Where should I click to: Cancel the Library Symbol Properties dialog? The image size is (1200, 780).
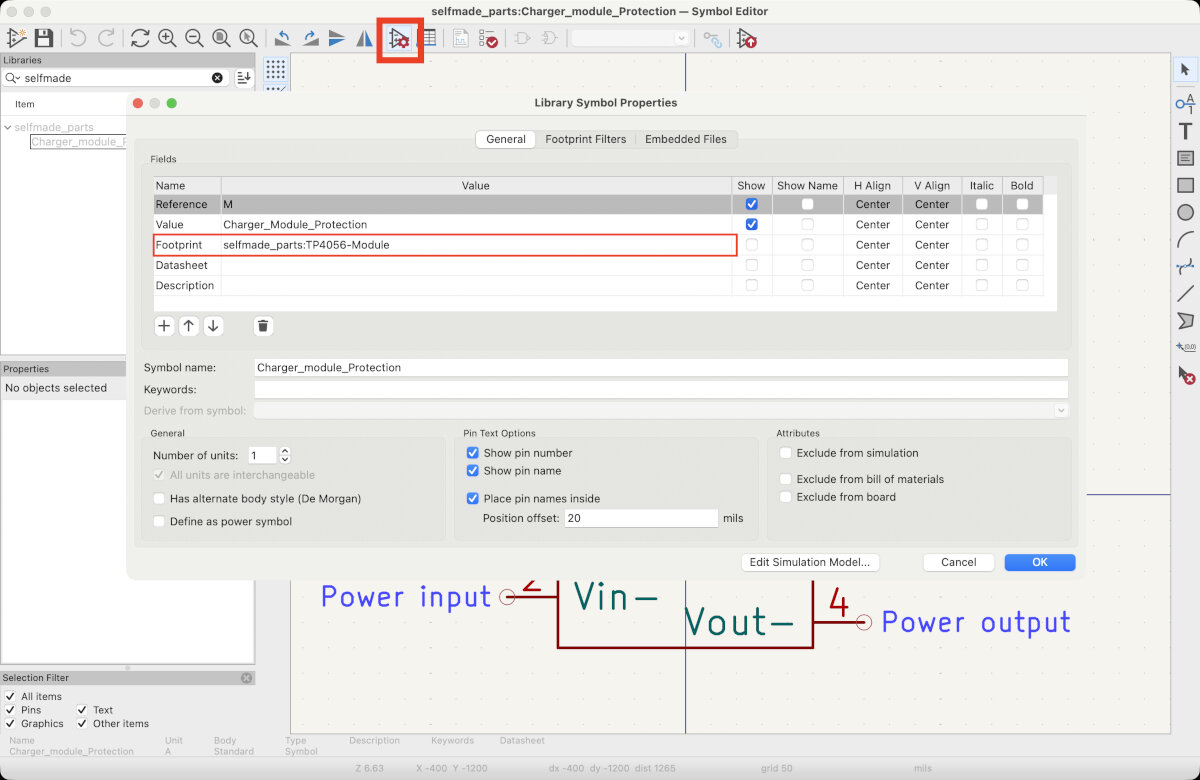(958, 562)
